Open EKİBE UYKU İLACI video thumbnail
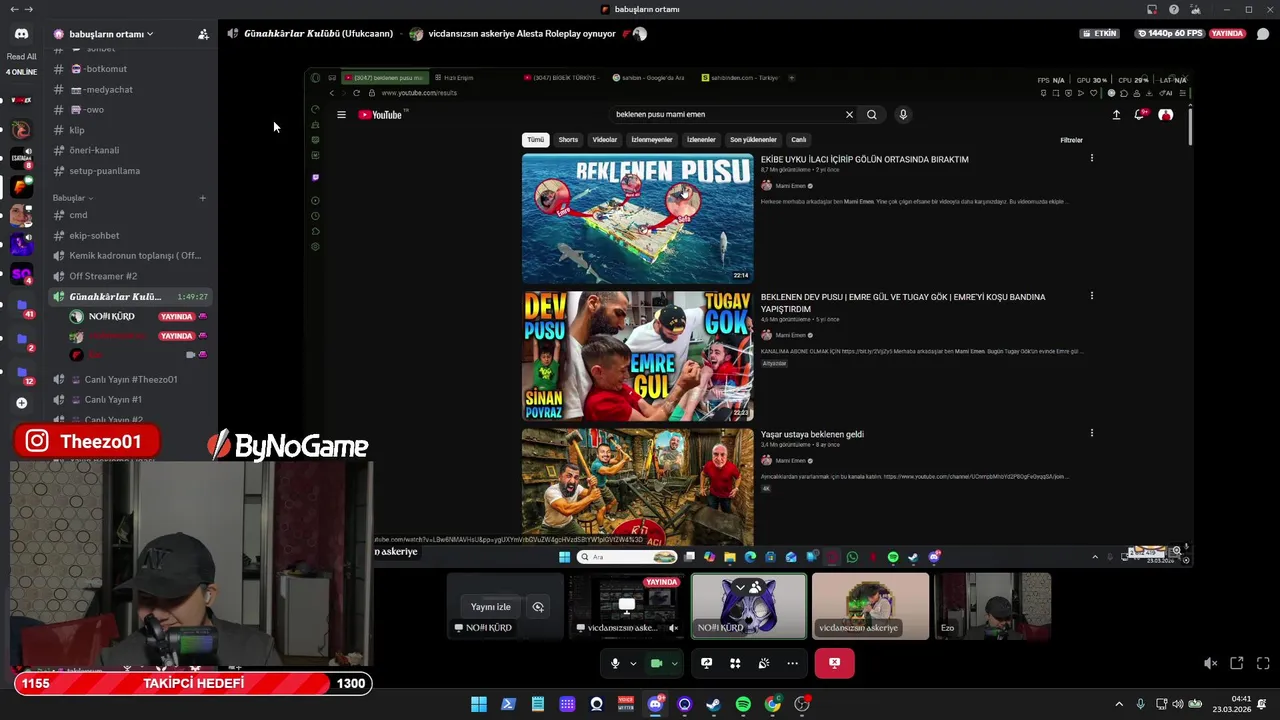 pos(637,218)
